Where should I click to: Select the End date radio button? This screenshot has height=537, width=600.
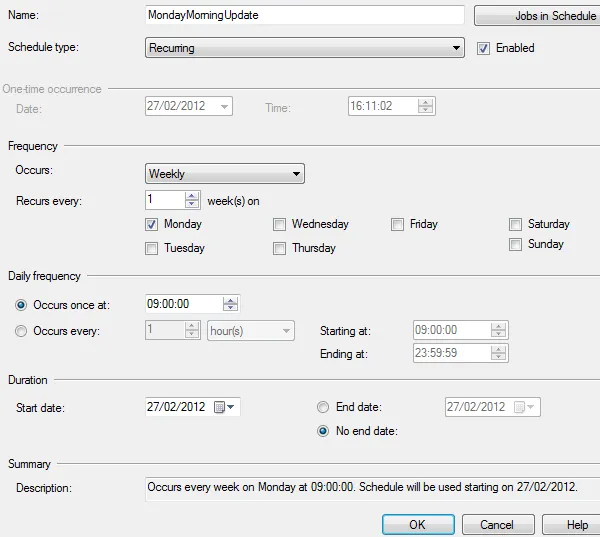coord(322,407)
